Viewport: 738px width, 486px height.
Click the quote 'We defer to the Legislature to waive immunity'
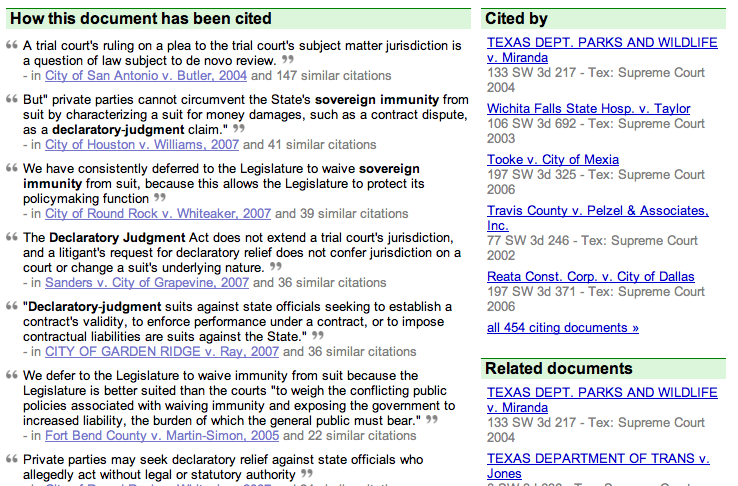click(239, 398)
